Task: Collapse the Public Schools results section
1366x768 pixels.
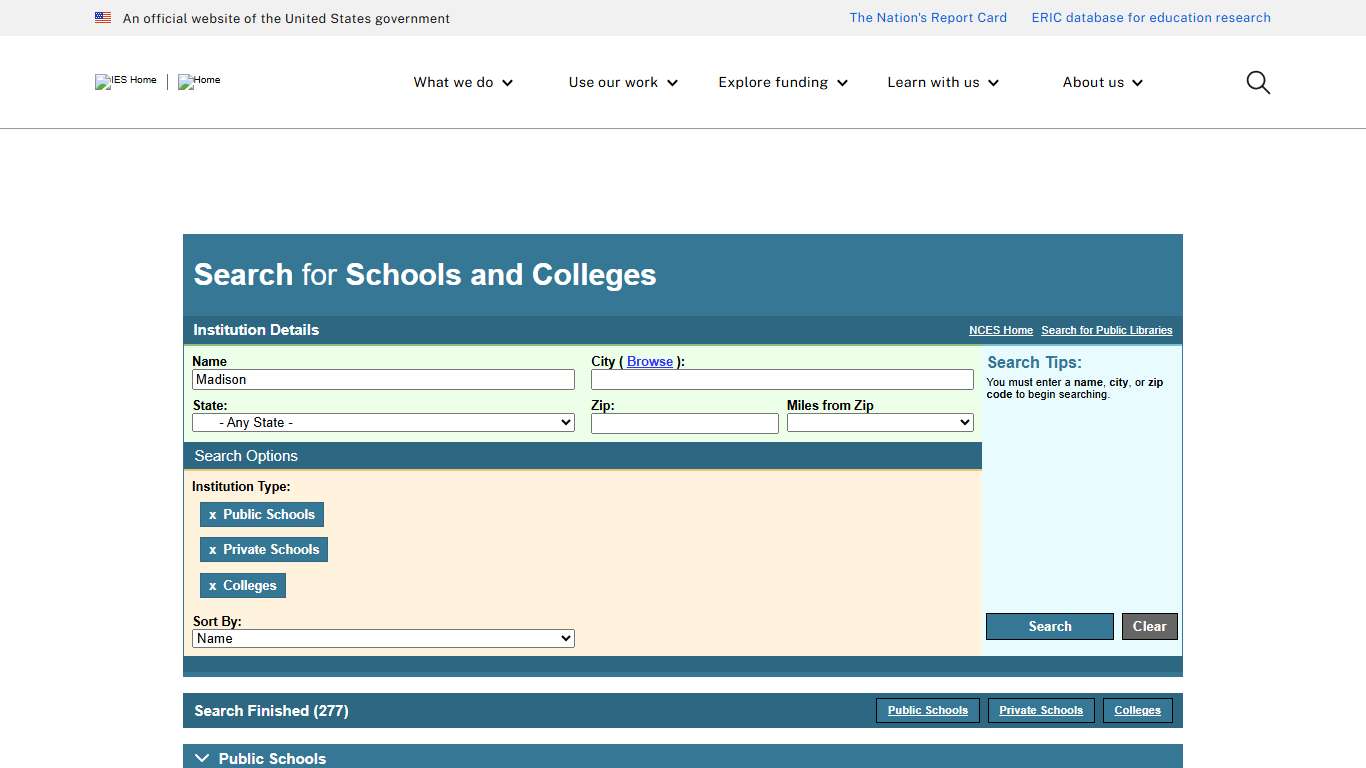Action: point(202,758)
